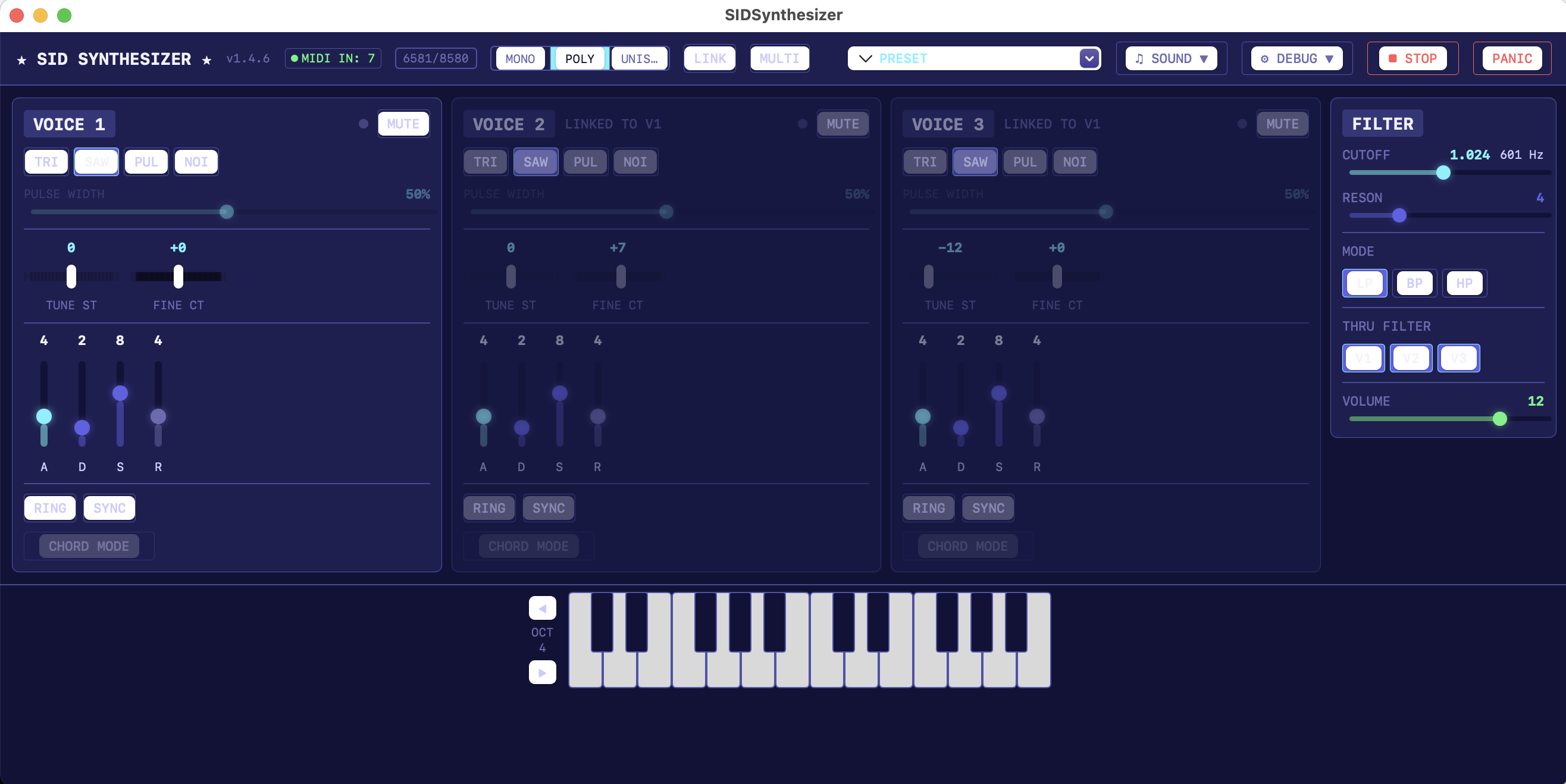
Task: Expand the DEBUG dropdown menu
Action: pos(1296,58)
